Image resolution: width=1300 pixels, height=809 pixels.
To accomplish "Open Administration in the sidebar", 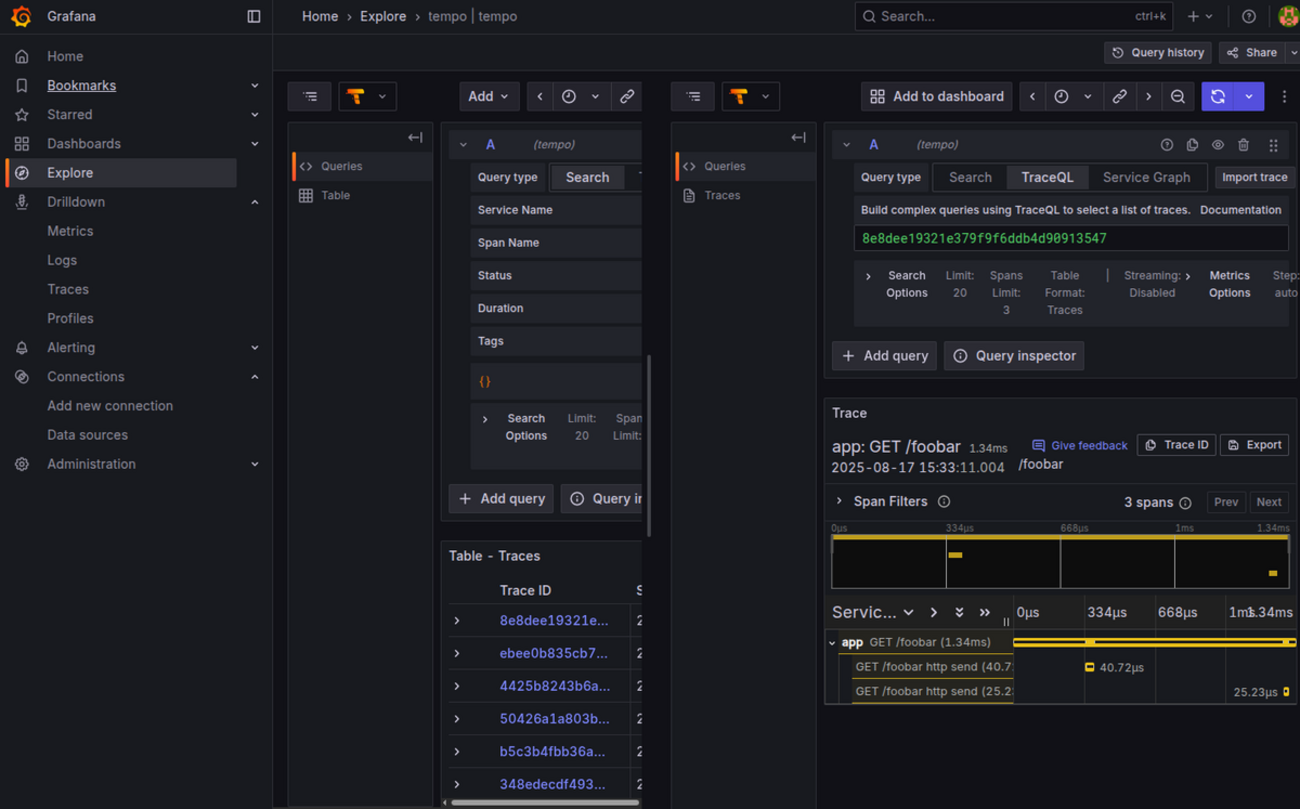I will 91,464.
